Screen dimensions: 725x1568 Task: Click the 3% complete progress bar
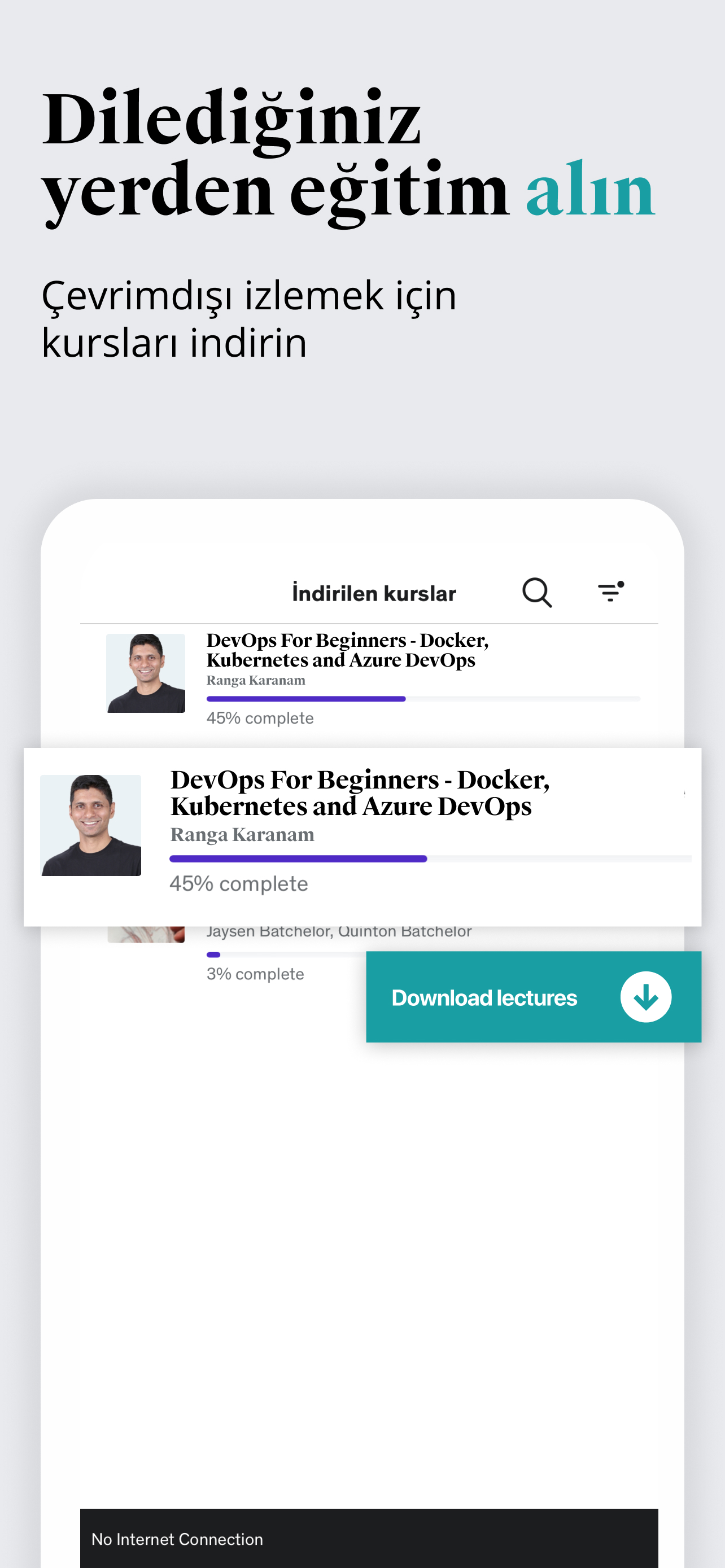click(286, 954)
